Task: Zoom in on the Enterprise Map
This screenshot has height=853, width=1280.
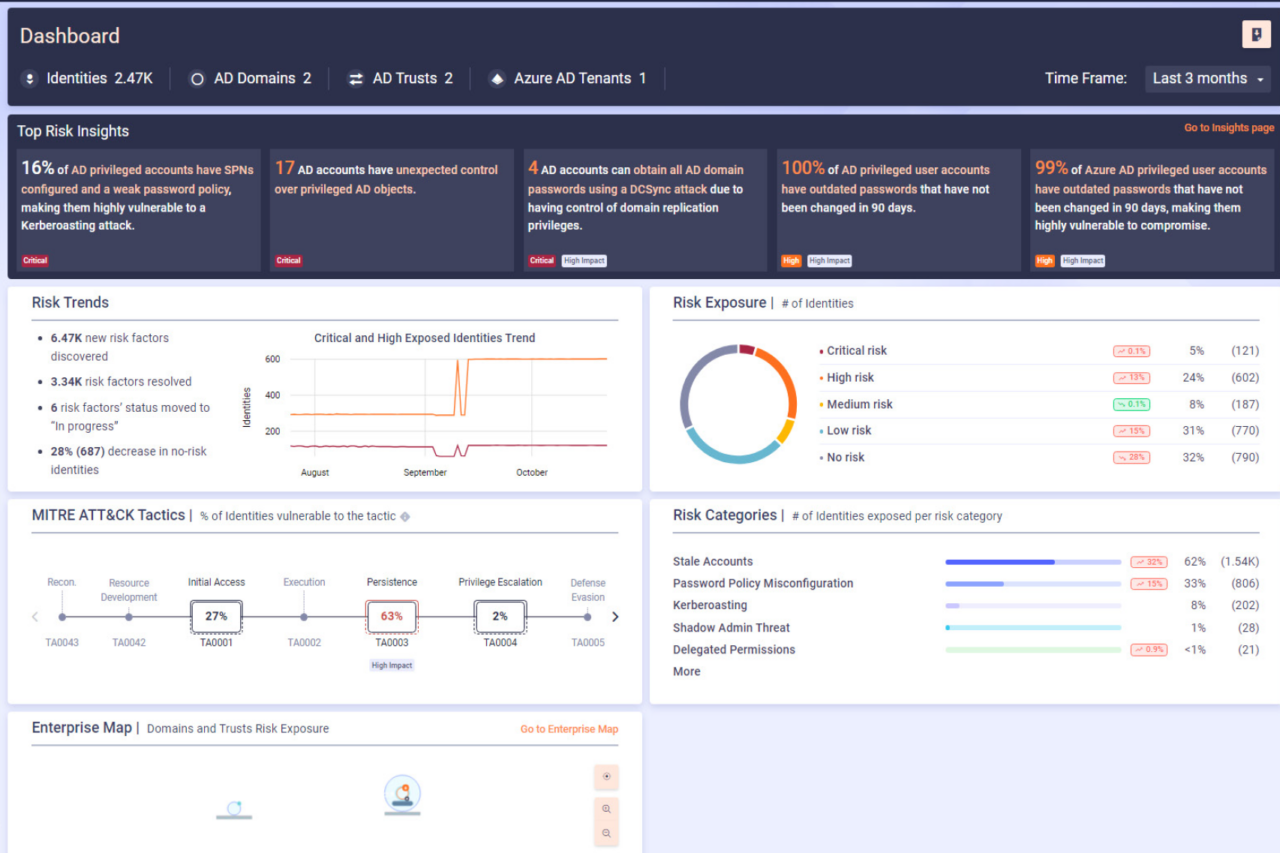Action: [x=606, y=809]
